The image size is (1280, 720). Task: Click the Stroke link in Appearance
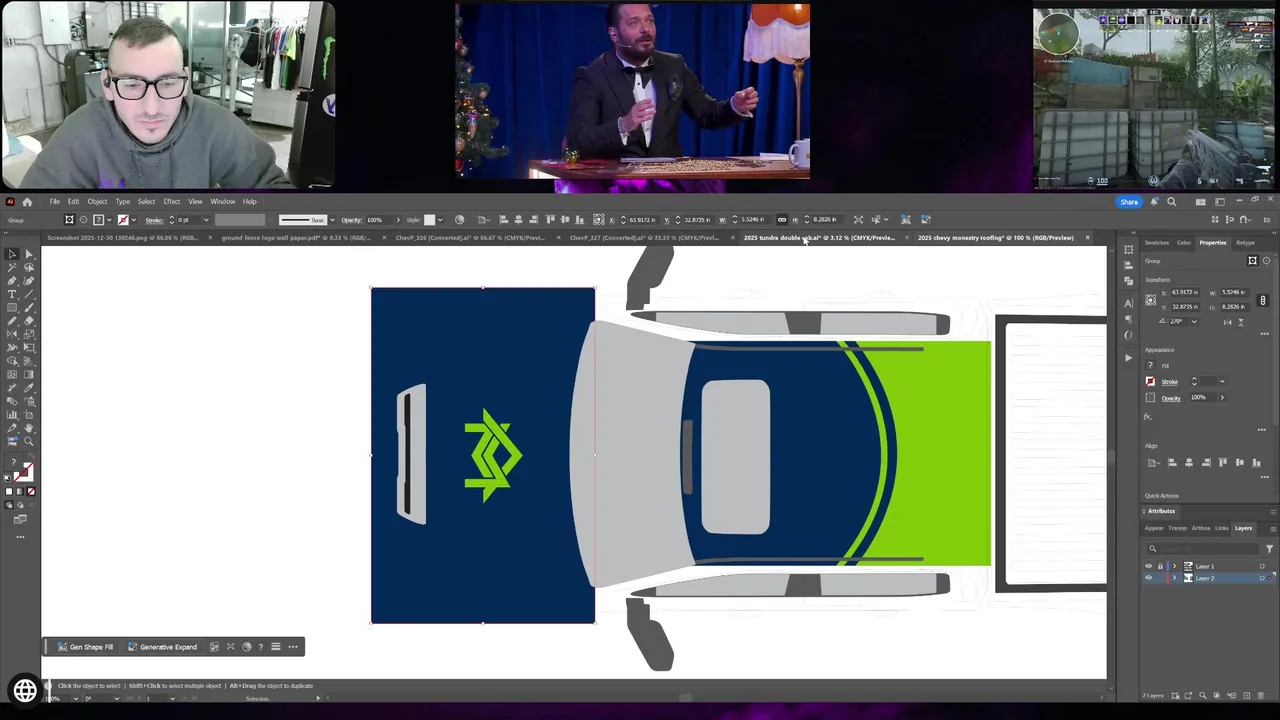[1170, 382]
